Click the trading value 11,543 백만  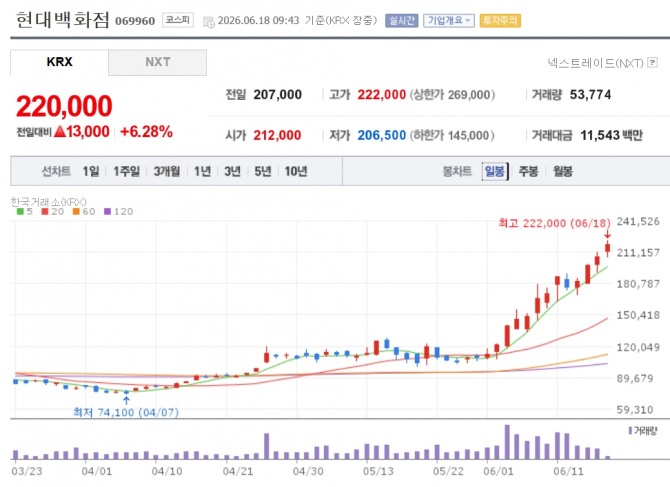(611, 135)
